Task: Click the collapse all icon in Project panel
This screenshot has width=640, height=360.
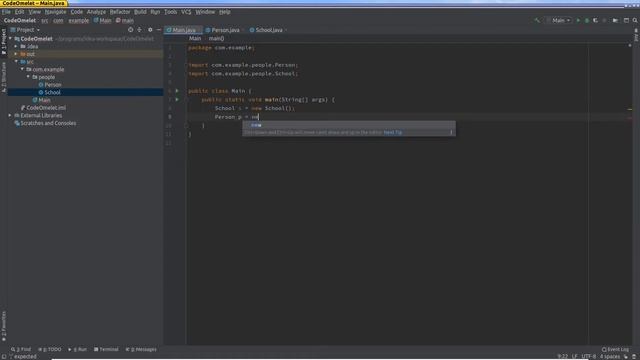Action: pyautogui.click(x=140, y=30)
